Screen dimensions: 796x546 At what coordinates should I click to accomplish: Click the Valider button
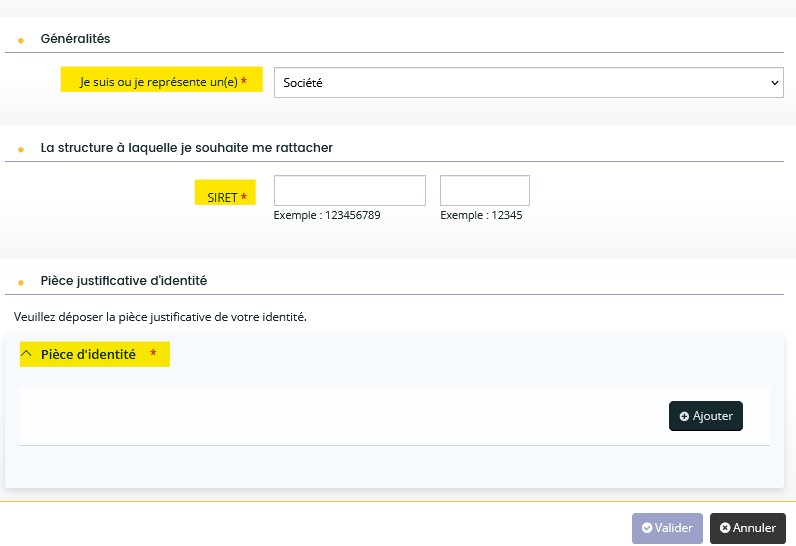point(667,528)
